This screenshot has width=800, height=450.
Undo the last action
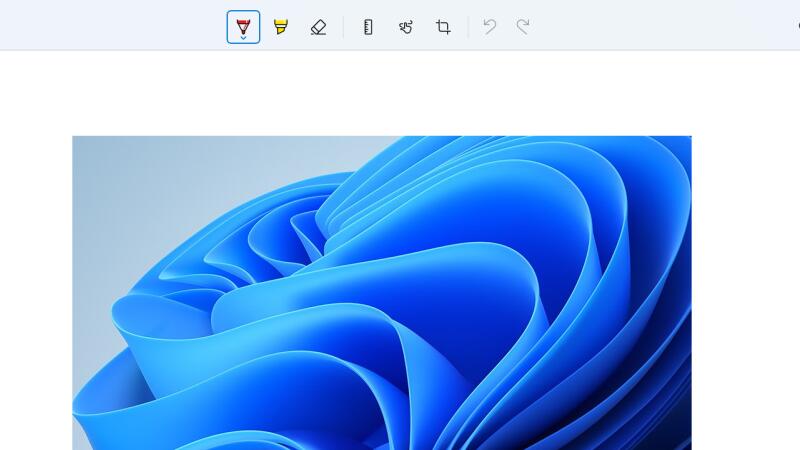[x=489, y=27]
